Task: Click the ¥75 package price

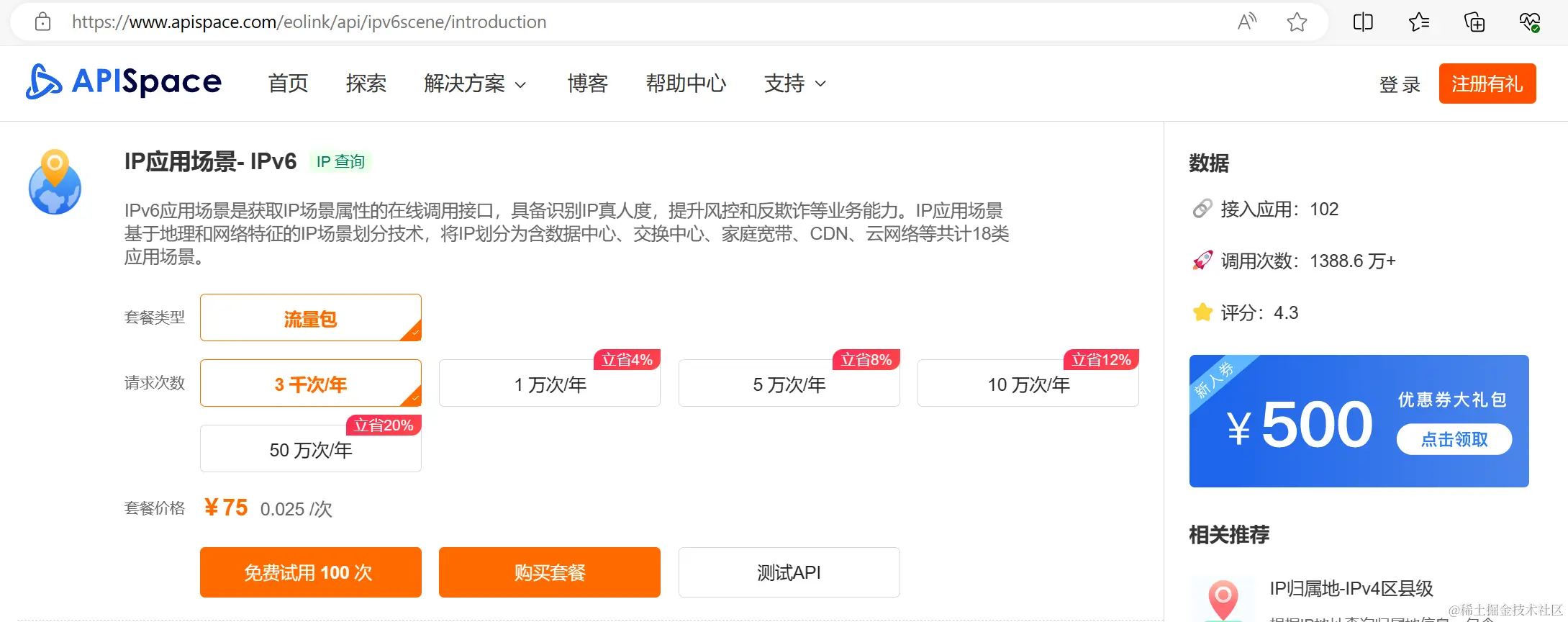Action: [225, 508]
